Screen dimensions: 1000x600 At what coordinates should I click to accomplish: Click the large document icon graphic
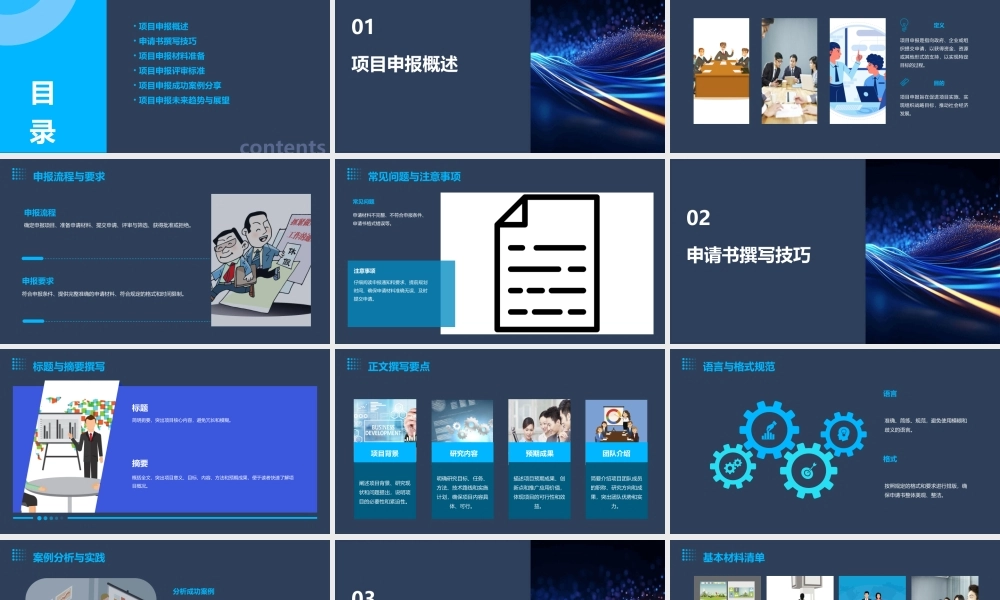click(x=547, y=263)
